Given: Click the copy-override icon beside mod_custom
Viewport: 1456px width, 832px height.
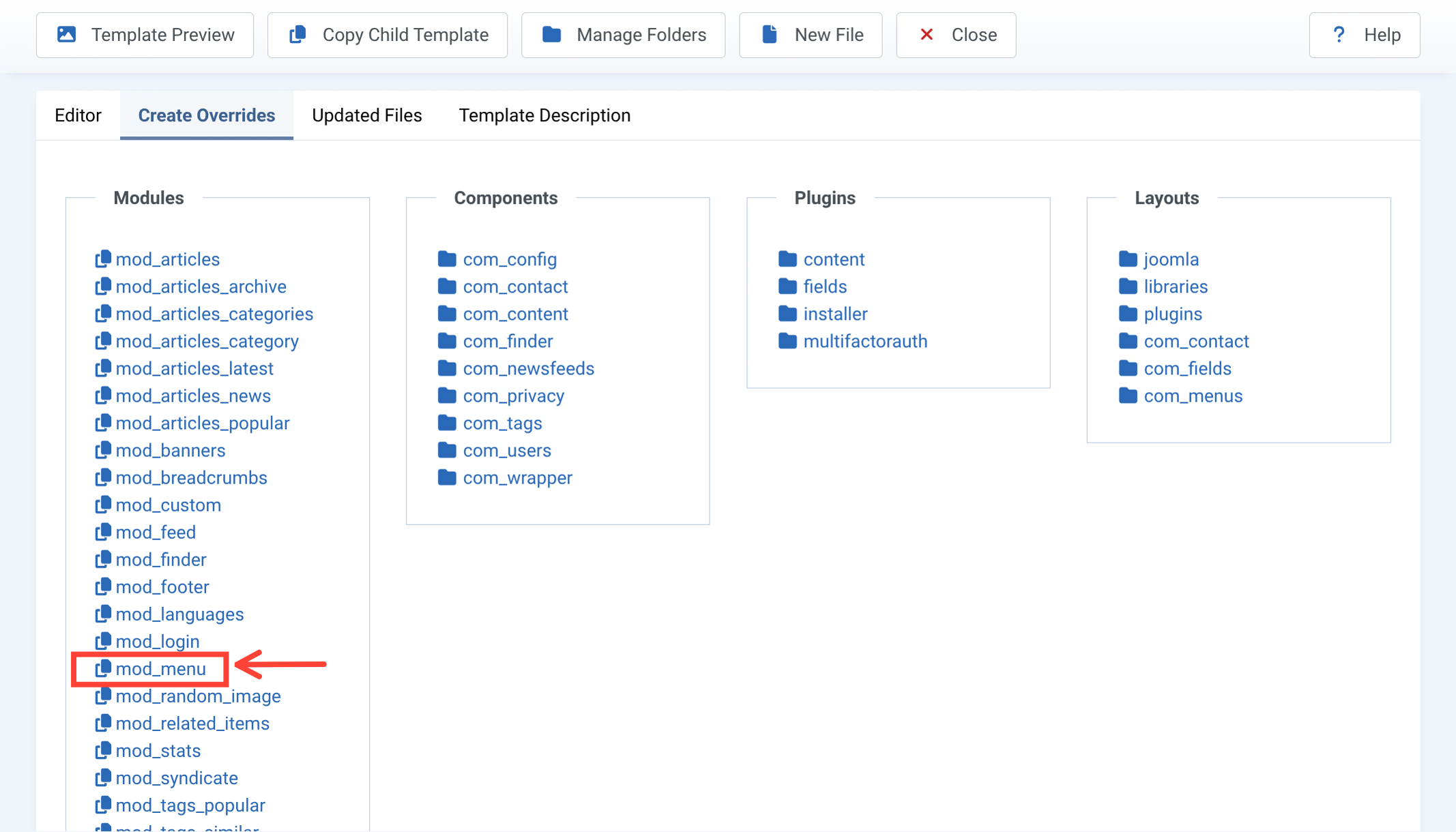Looking at the screenshot, I should (x=104, y=505).
